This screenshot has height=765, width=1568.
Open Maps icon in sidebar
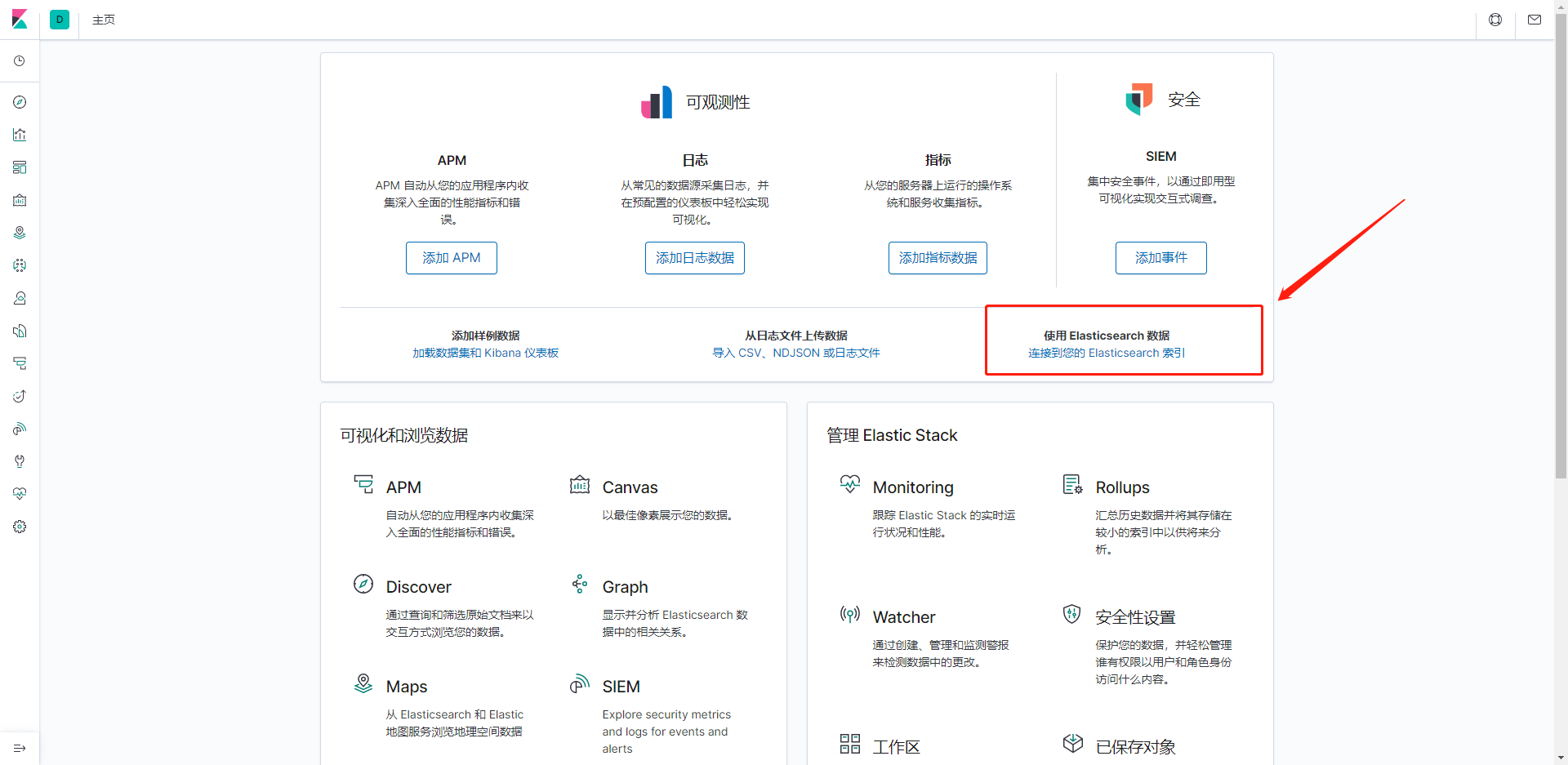[x=20, y=233]
